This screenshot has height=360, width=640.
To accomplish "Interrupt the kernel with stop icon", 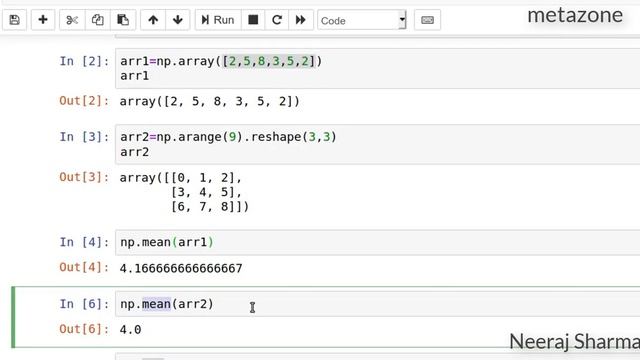I will 253,20.
